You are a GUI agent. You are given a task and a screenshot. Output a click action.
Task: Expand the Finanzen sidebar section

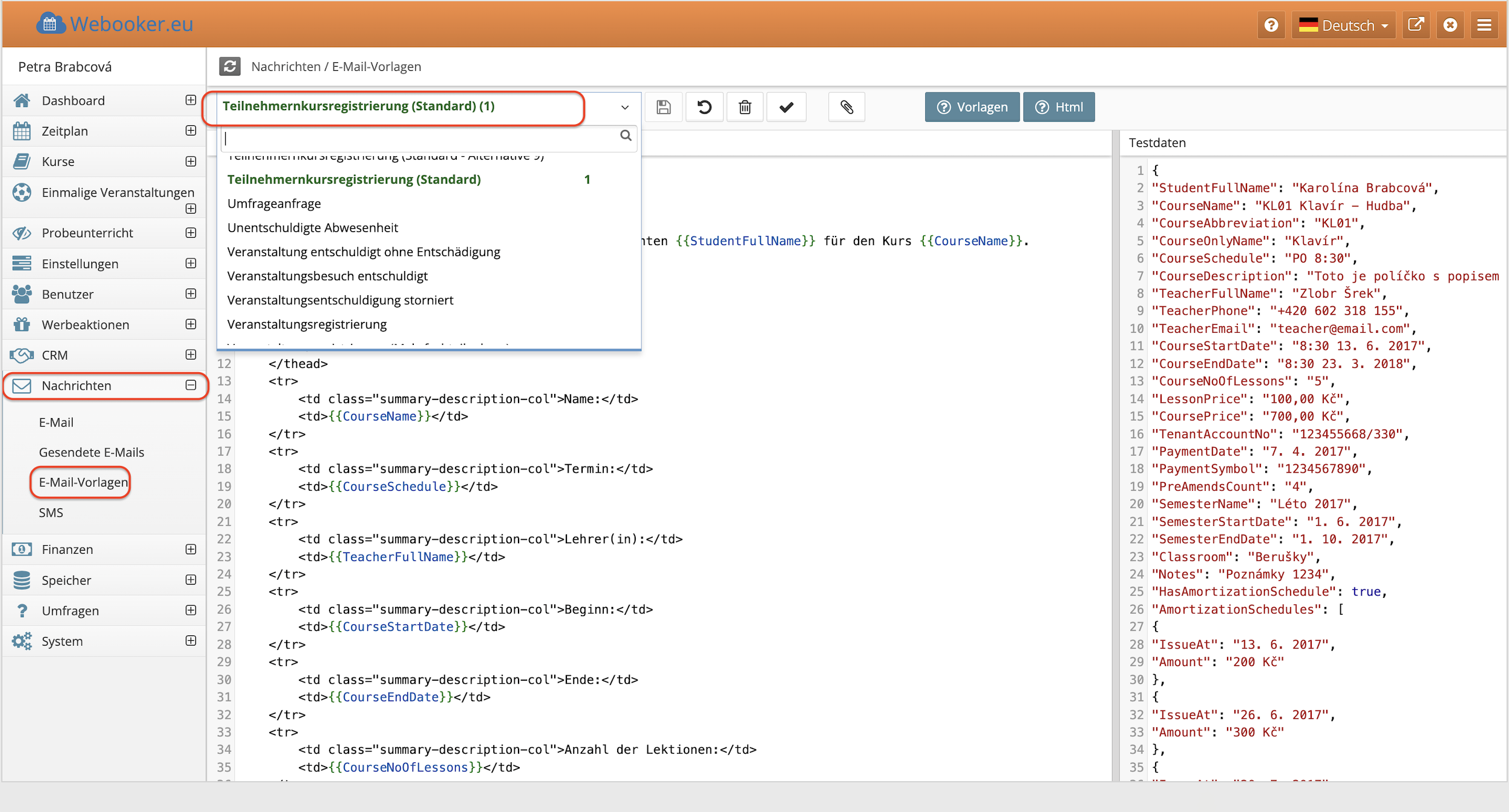point(191,549)
